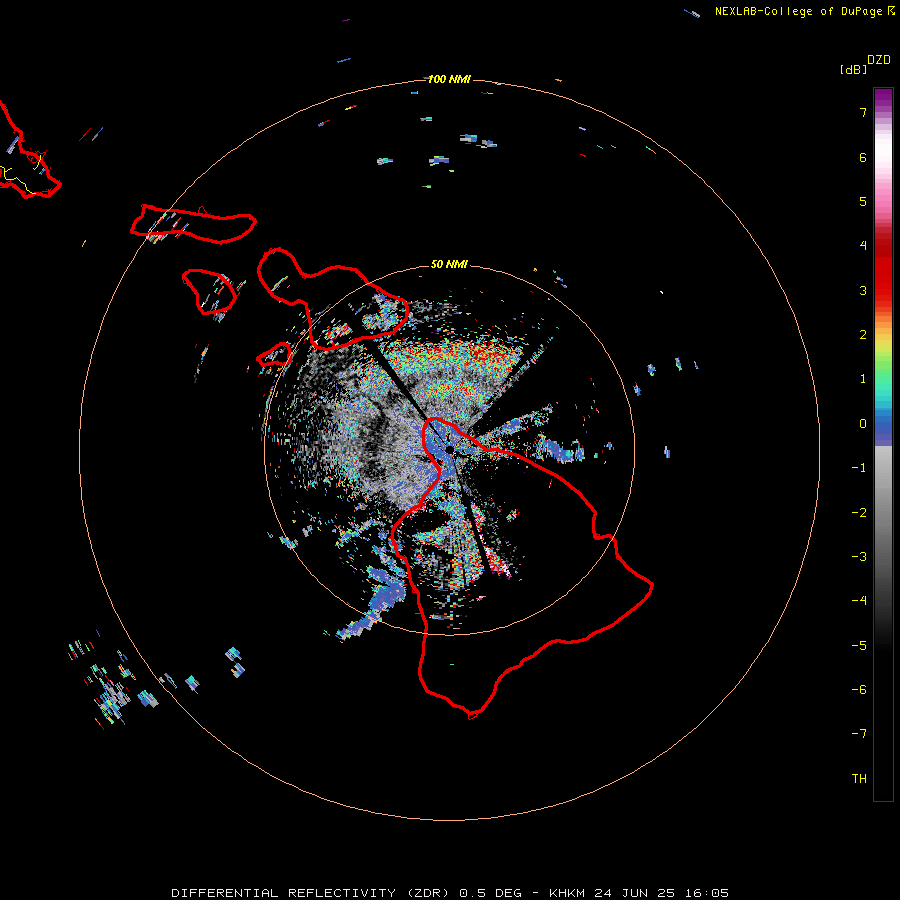Screen dimensions: 900x900
Task: Click the 50 NMI range ring label
Action: (449, 264)
